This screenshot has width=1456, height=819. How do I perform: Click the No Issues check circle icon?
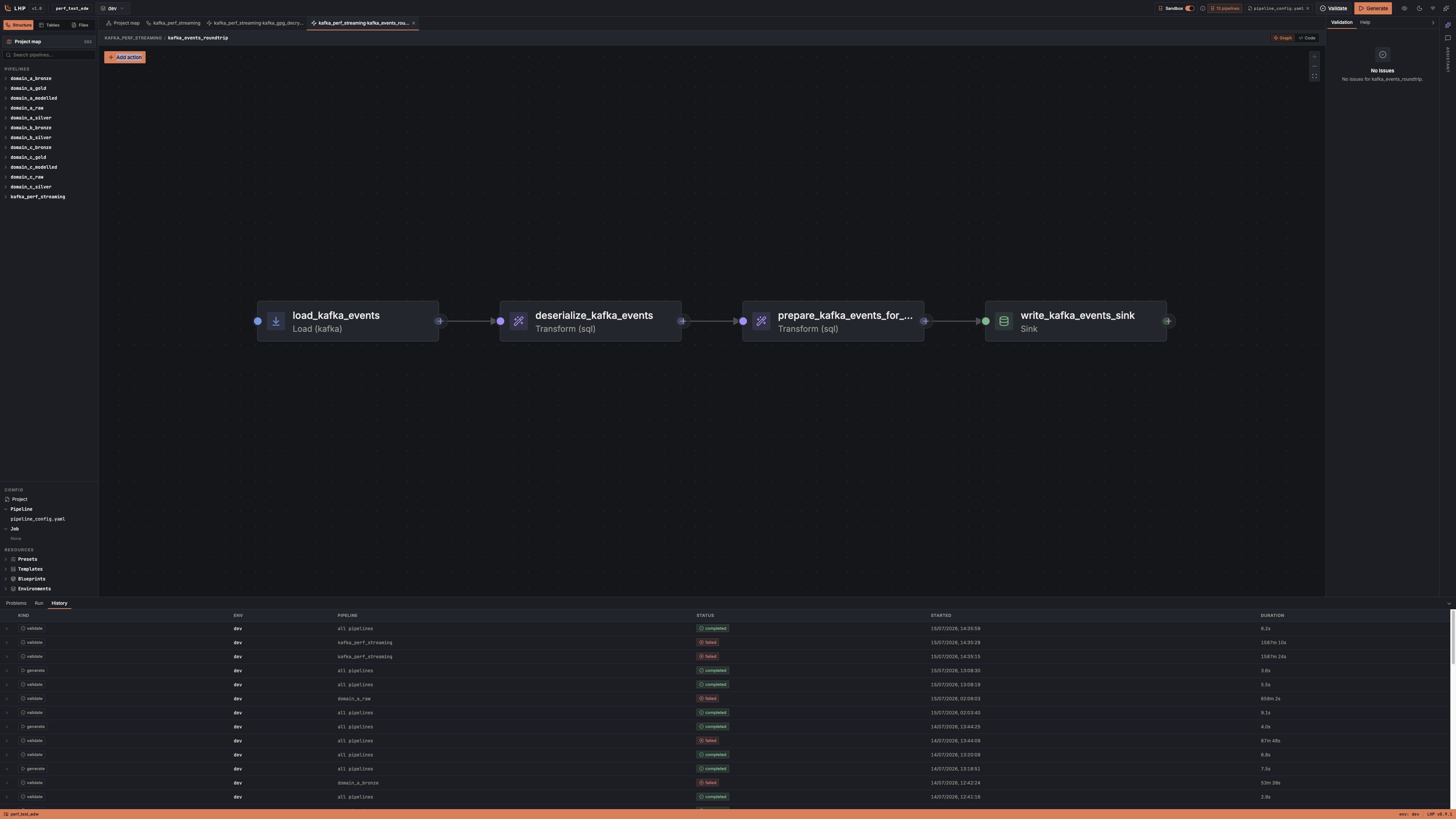coord(1382,55)
